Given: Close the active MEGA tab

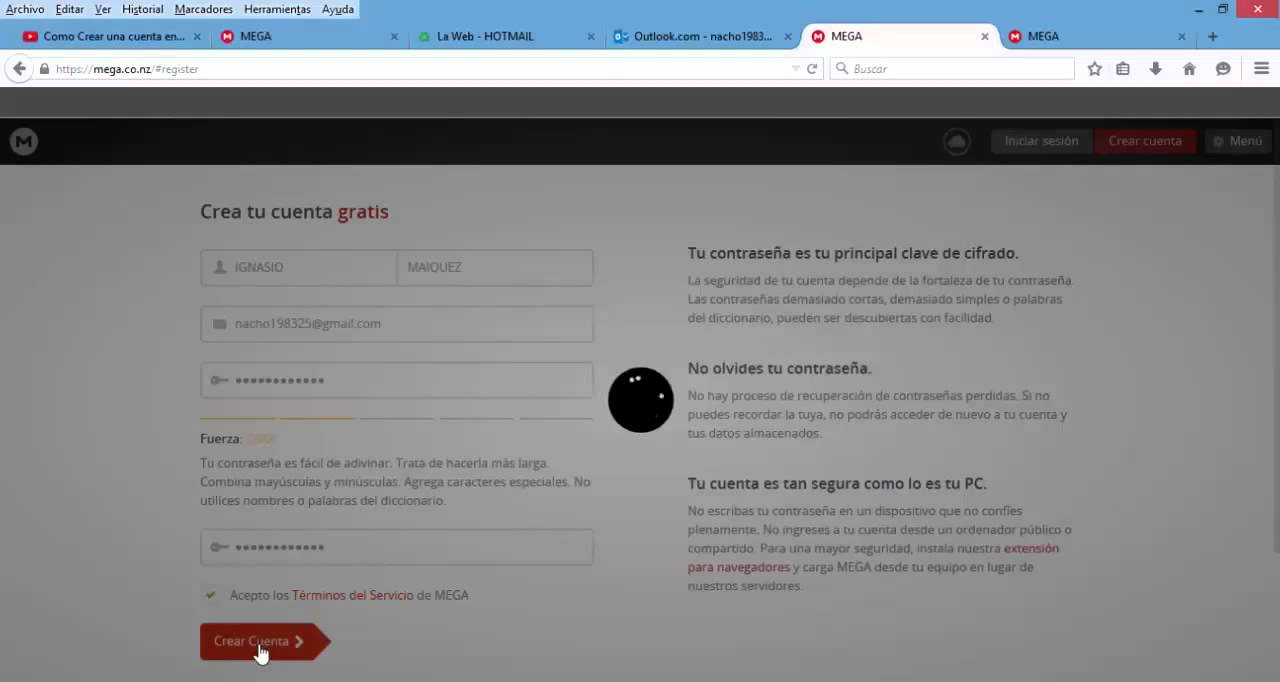Looking at the screenshot, I should point(985,36).
